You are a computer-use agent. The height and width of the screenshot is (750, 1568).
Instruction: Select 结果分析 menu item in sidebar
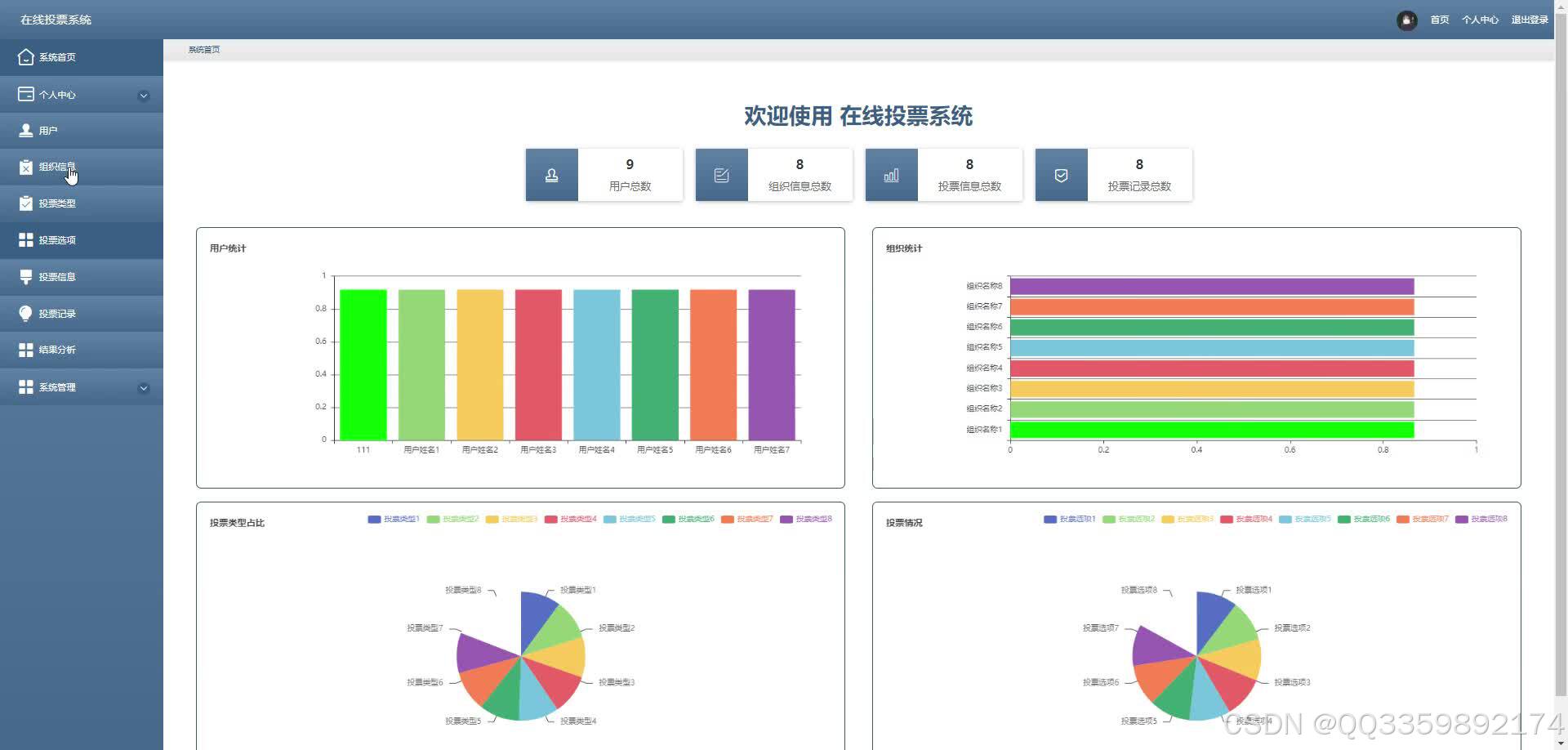point(82,350)
